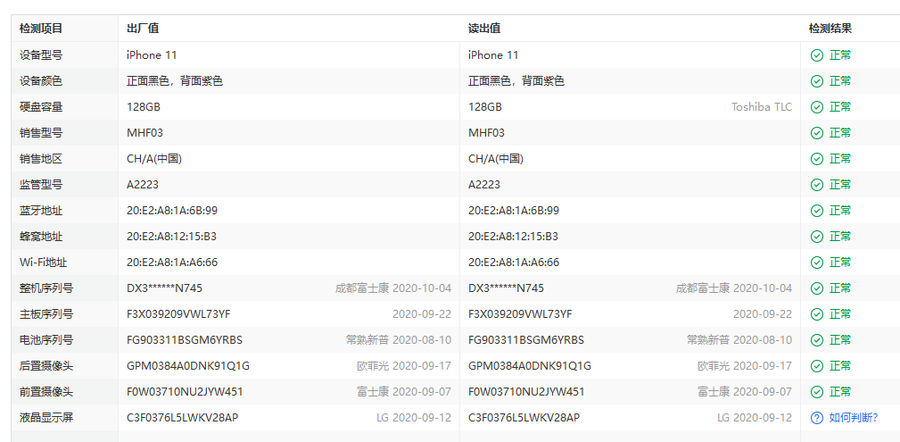Click factory value MHF03

point(145,133)
